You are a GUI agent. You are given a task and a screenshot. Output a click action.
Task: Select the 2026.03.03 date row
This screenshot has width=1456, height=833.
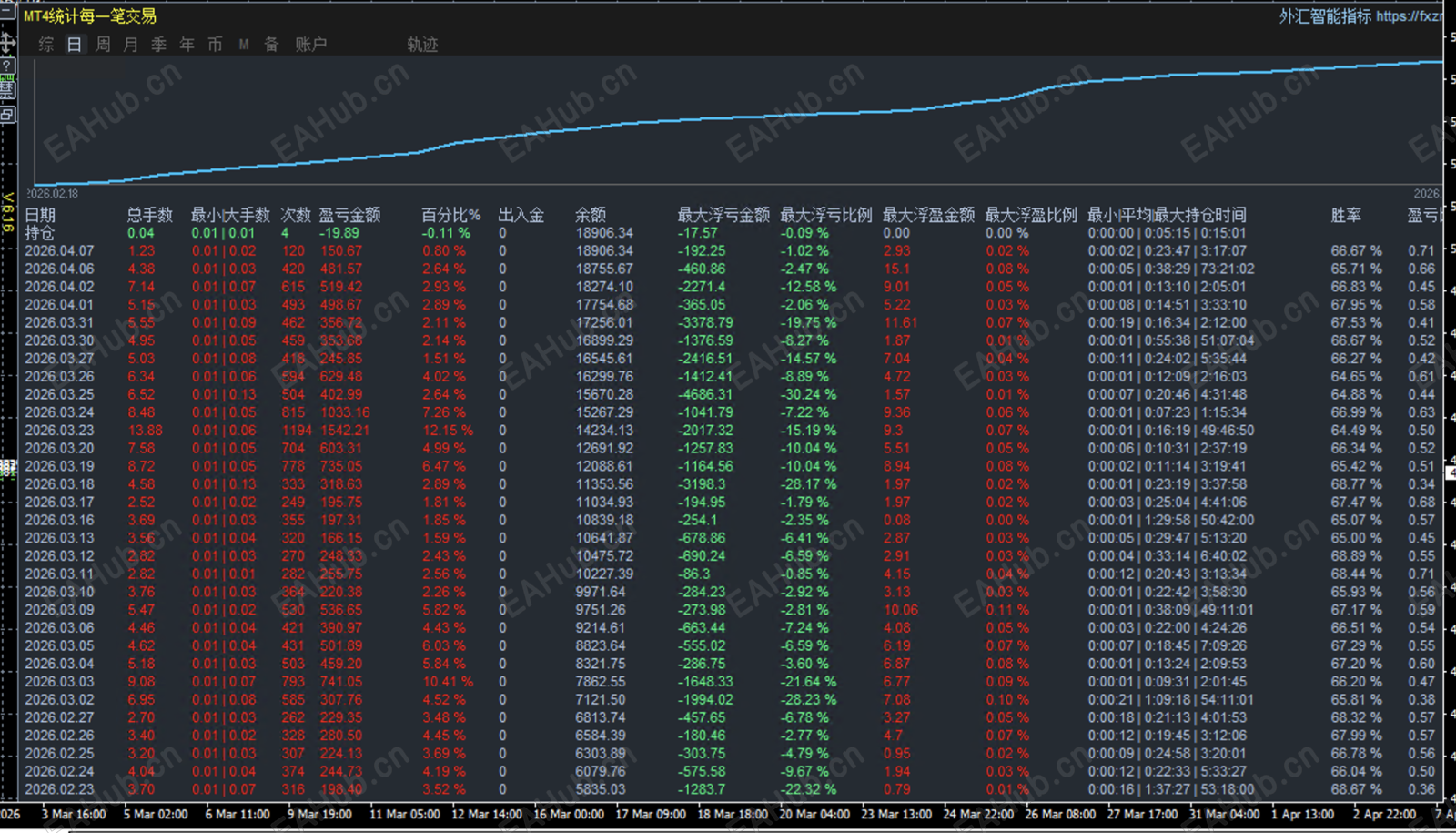(x=59, y=681)
